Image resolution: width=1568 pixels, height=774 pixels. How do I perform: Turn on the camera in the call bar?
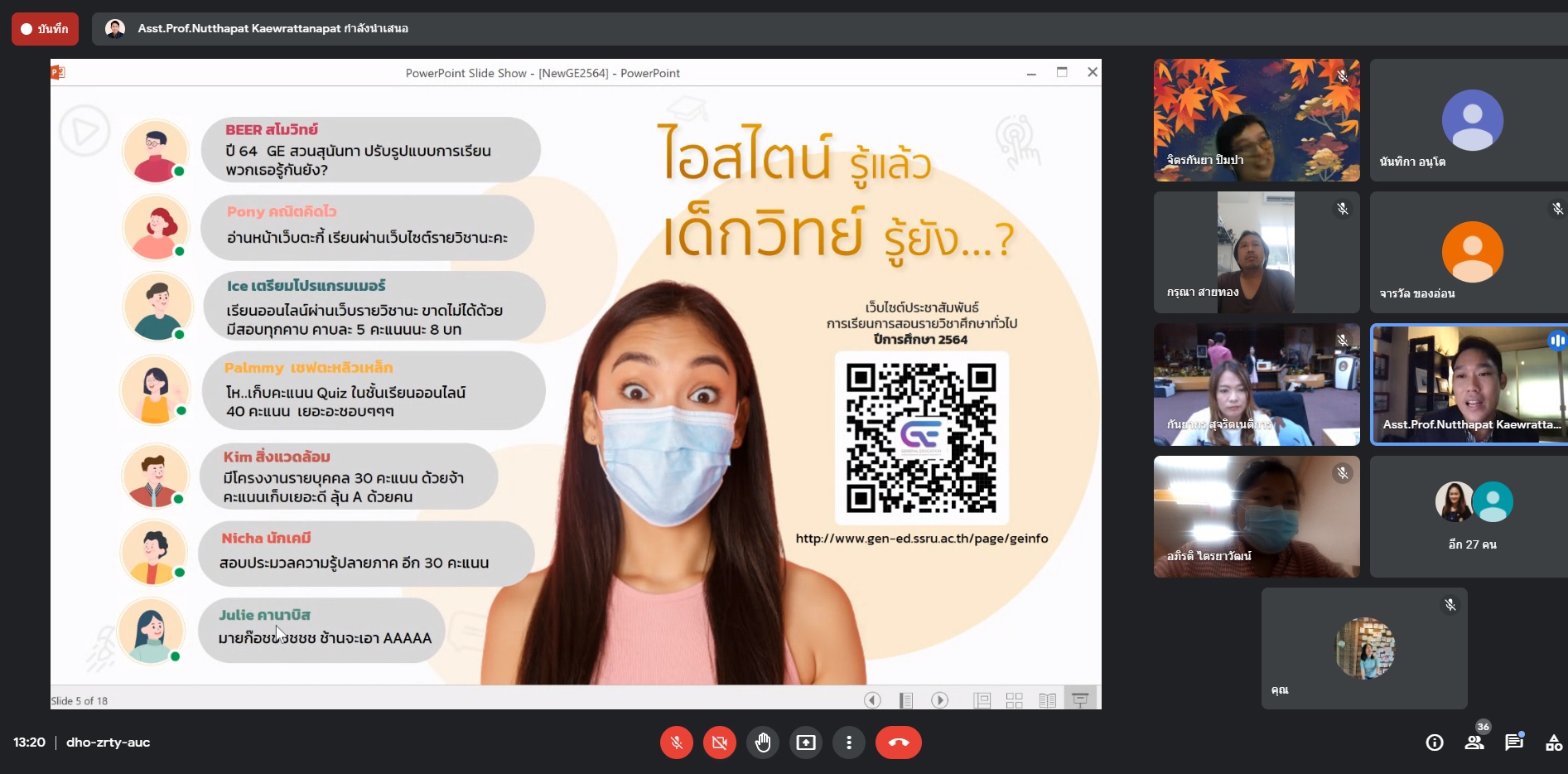click(719, 743)
